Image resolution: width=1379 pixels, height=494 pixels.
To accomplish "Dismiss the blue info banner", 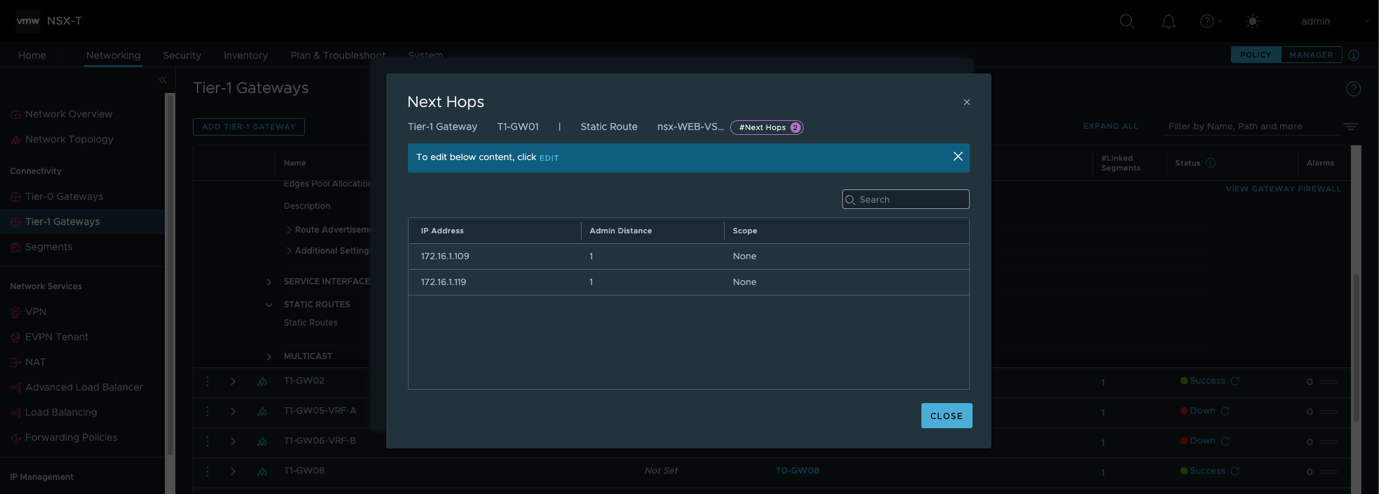I will click(958, 157).
